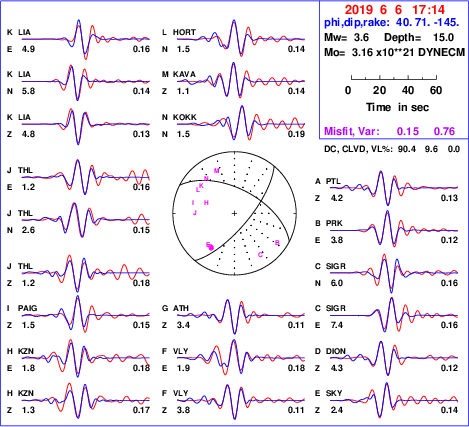Screen dimensions: 469x427
Task: Click the event date 2019 6 6 17:14
Action: tap(395, 10)
